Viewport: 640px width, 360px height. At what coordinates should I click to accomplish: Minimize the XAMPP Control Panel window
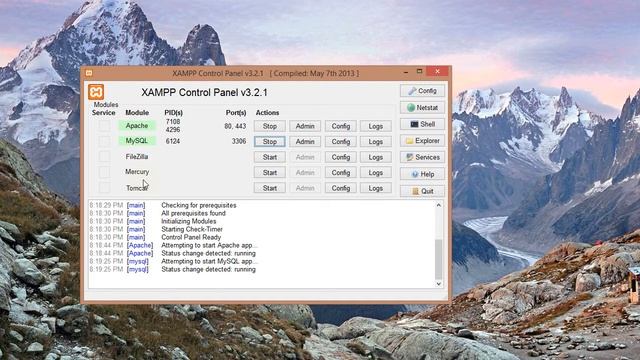406,72
